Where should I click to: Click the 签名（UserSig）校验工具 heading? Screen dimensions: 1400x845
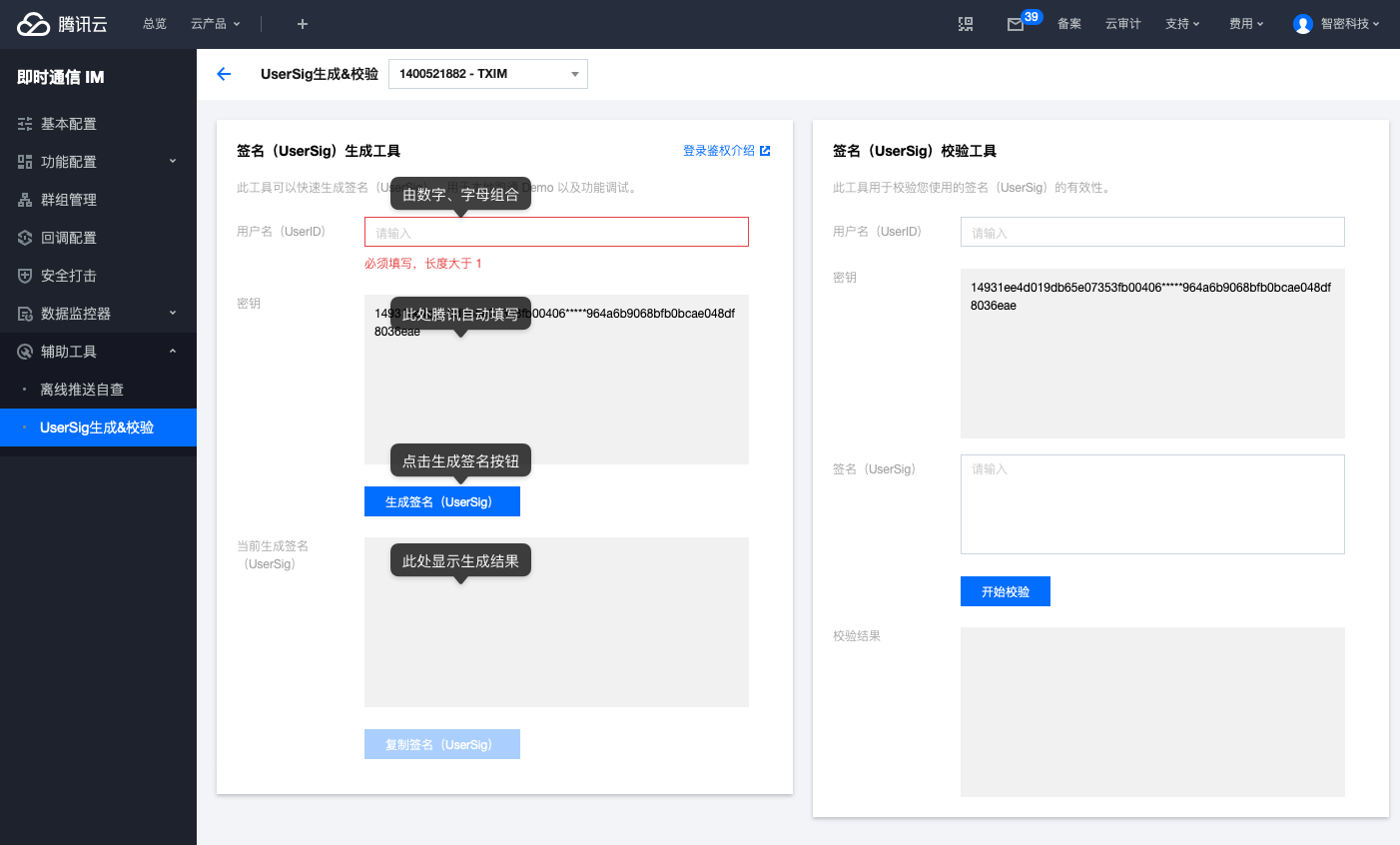(915, 151)
